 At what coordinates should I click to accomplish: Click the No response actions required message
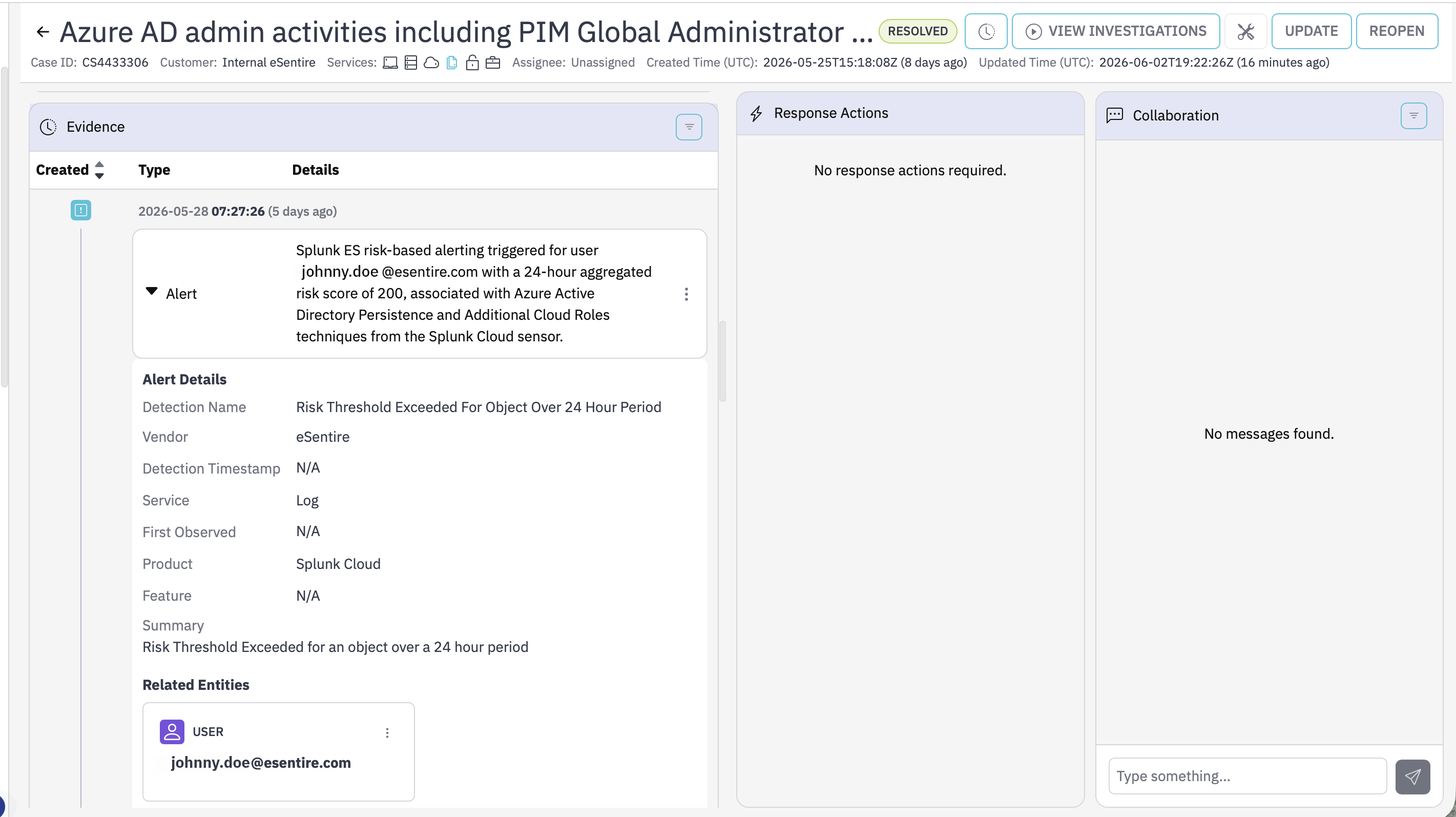click(909, 170)
